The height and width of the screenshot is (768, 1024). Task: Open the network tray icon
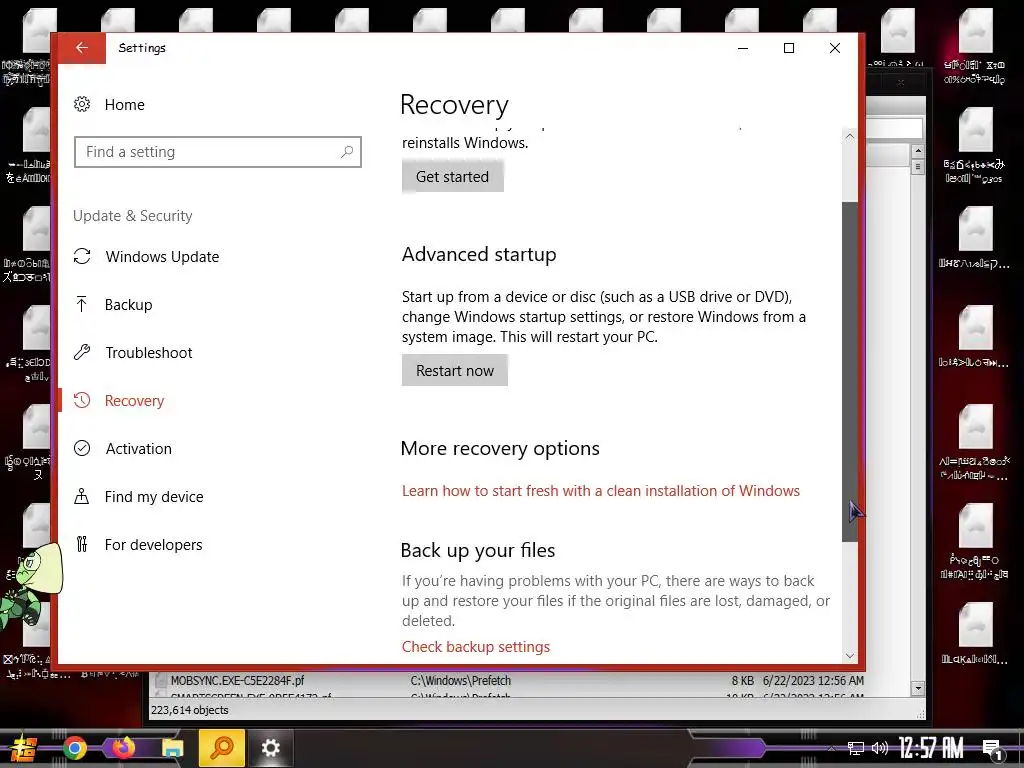point(856,748)
